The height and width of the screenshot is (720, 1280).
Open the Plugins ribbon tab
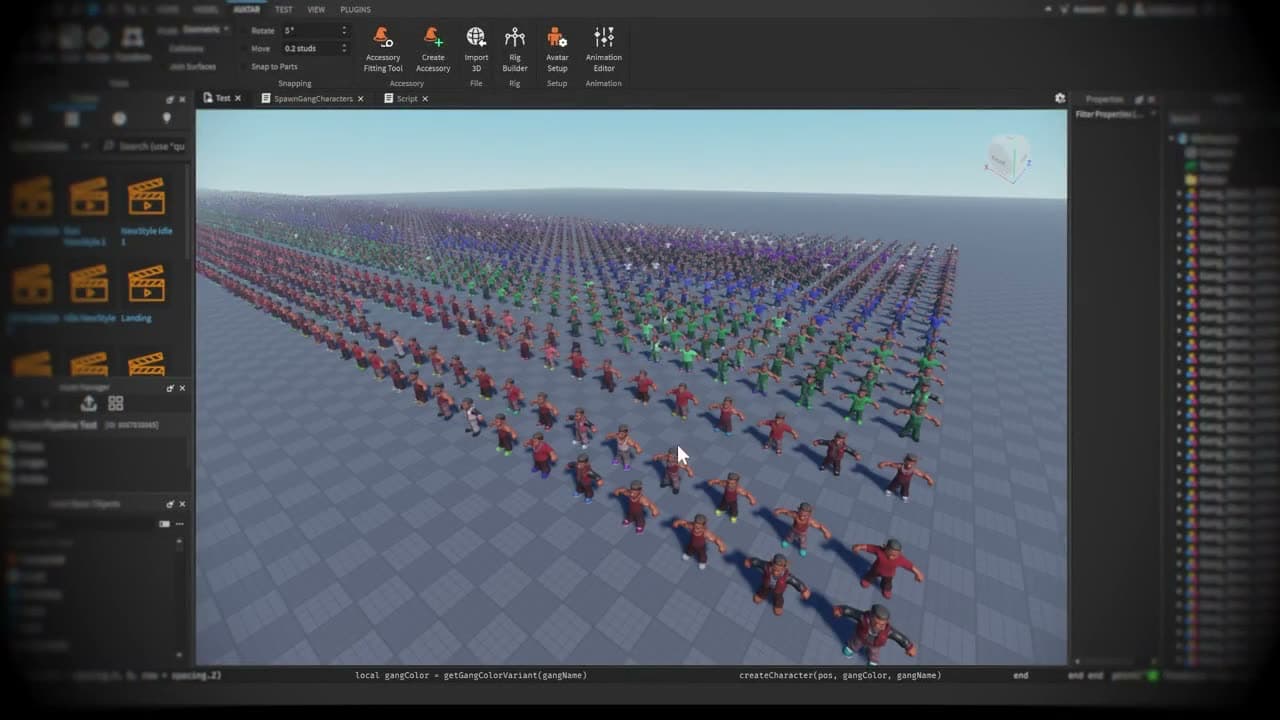[355, 9]
